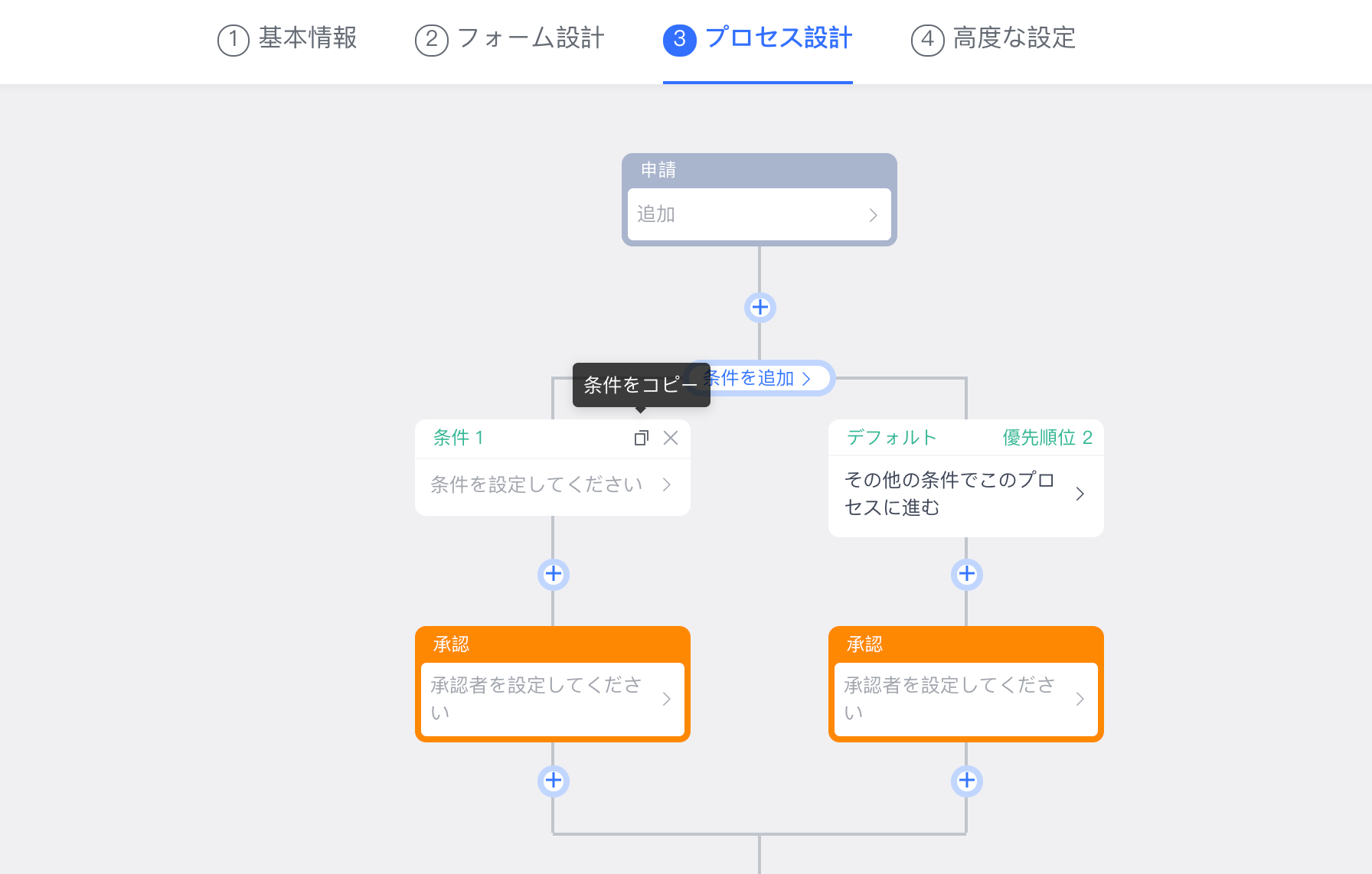Click the copy condition icon on 条件 1
Image resolution: width=1372 pixels, height=874 pixels.
pos(641,438)
